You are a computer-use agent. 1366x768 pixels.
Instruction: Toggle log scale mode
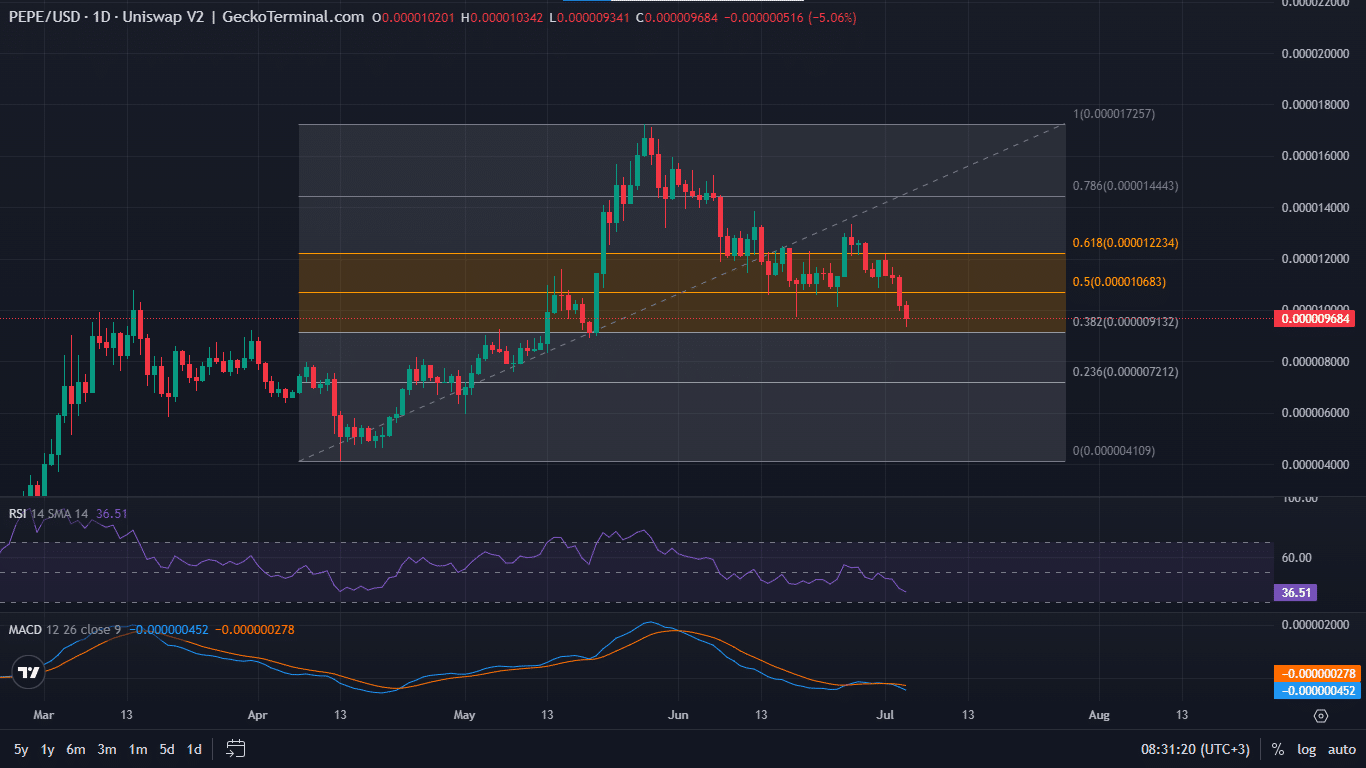(1306, 749)
